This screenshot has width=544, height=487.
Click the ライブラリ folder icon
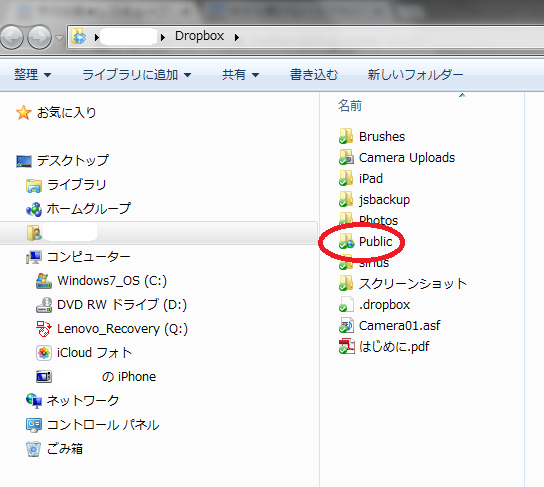34,185
